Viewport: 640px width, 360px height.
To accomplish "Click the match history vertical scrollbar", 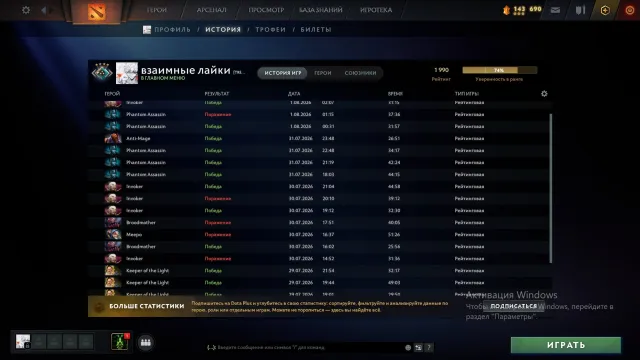I will [x=551, y=188].
